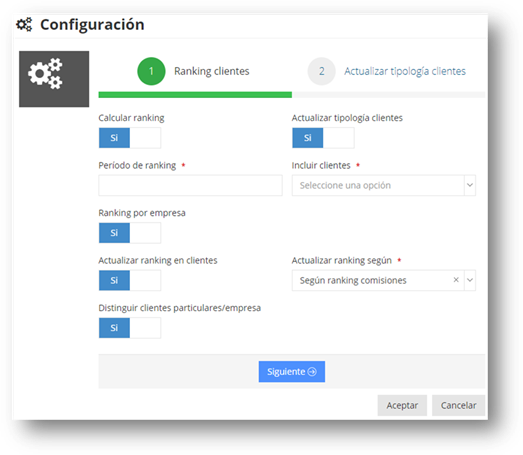Focus the Período de ranking input field

click(x=190, y=185)
